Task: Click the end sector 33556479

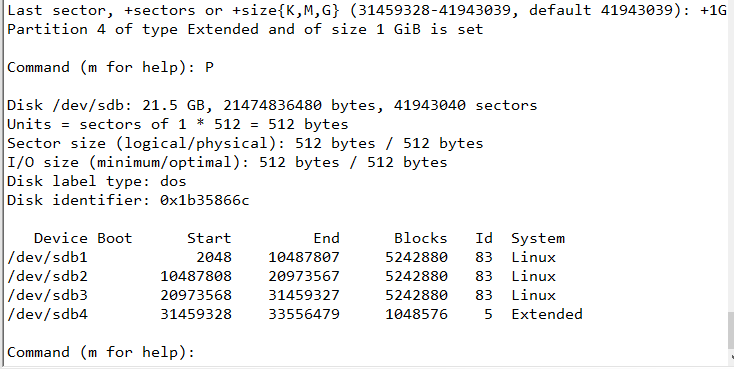Action: [x=304, y=314]
